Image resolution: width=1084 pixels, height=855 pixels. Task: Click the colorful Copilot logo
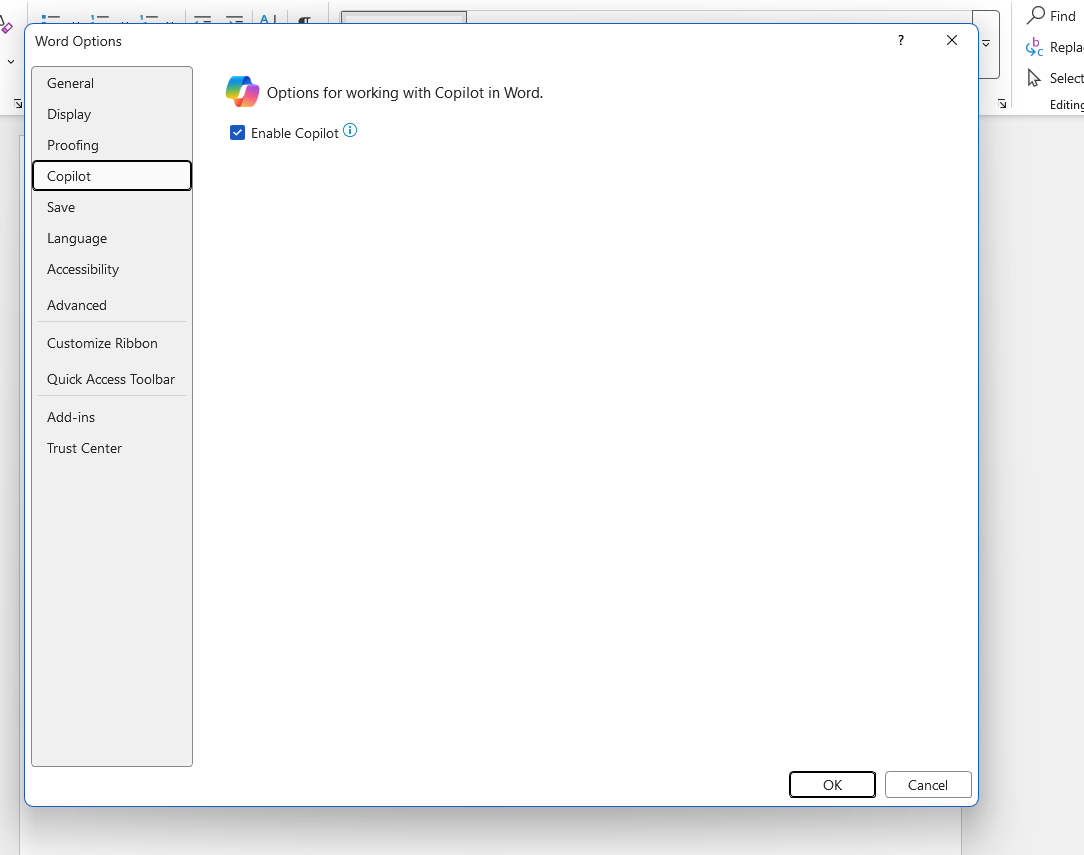coord(242,91)
